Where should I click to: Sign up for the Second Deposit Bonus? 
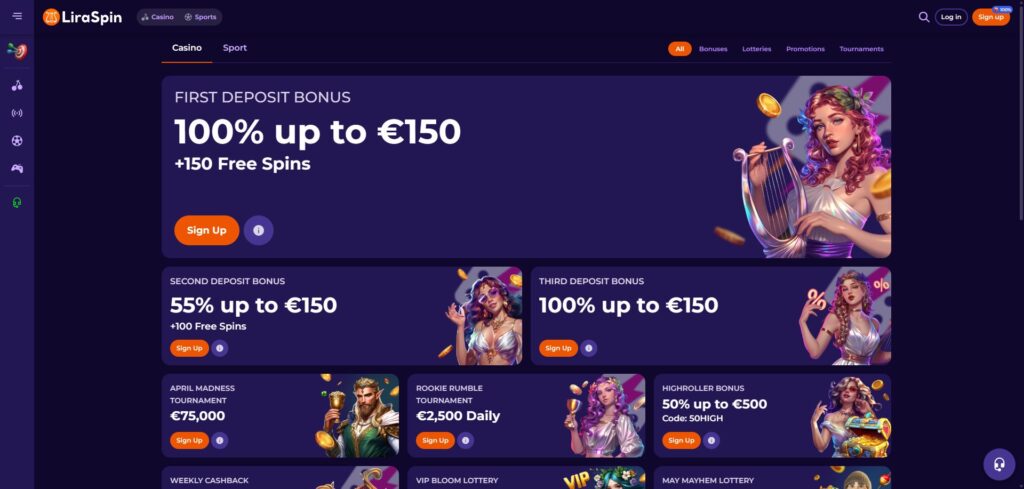(189, 349)
